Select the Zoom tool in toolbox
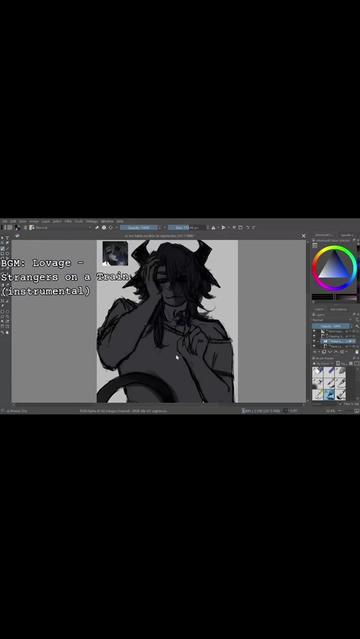This screenshot has width=360, height=639. point(2,332)
